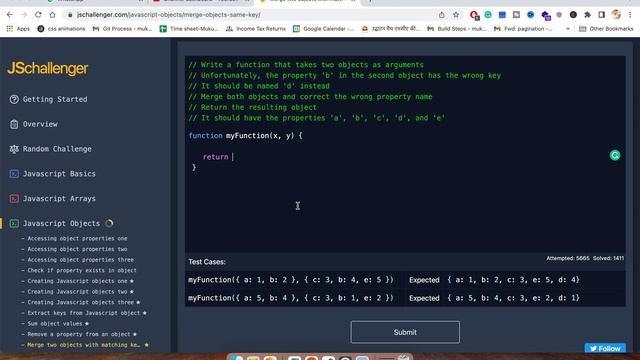Click the Overview clipboard icon
Image resolution: width=640 pixels, height=360 pixels.
(x=14, y=124)
